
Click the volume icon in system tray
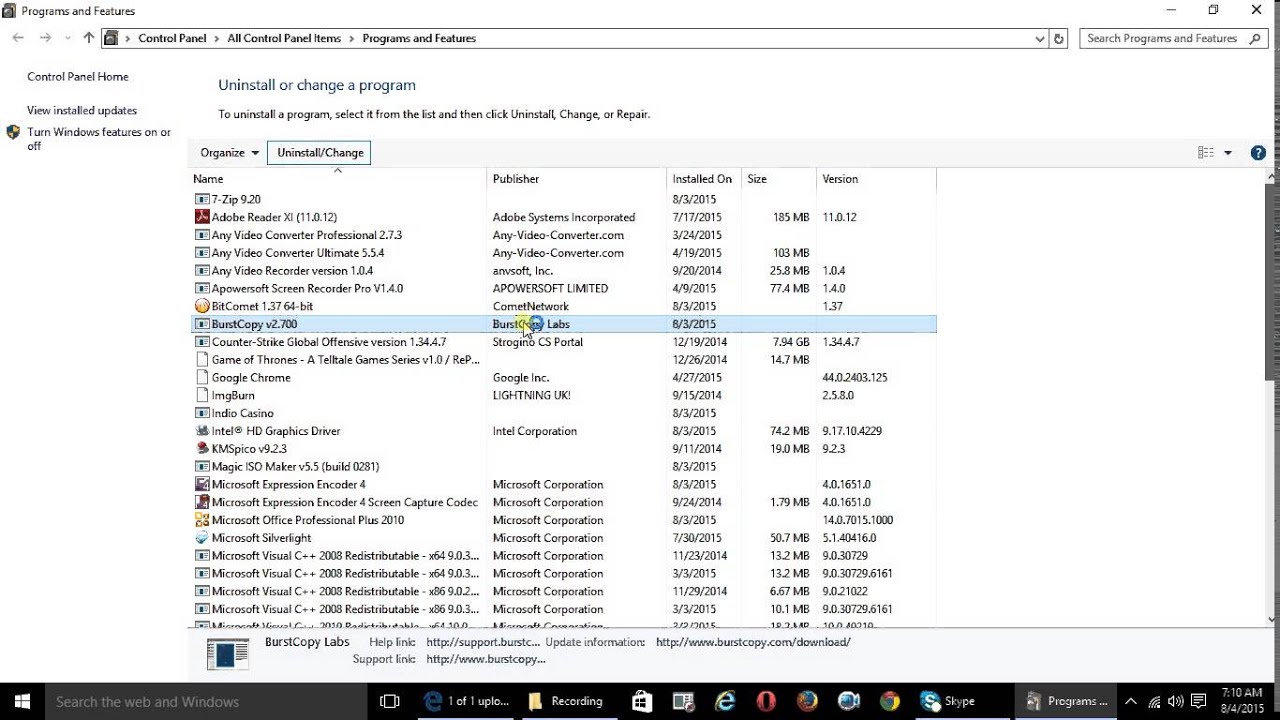coord(1177,701)
